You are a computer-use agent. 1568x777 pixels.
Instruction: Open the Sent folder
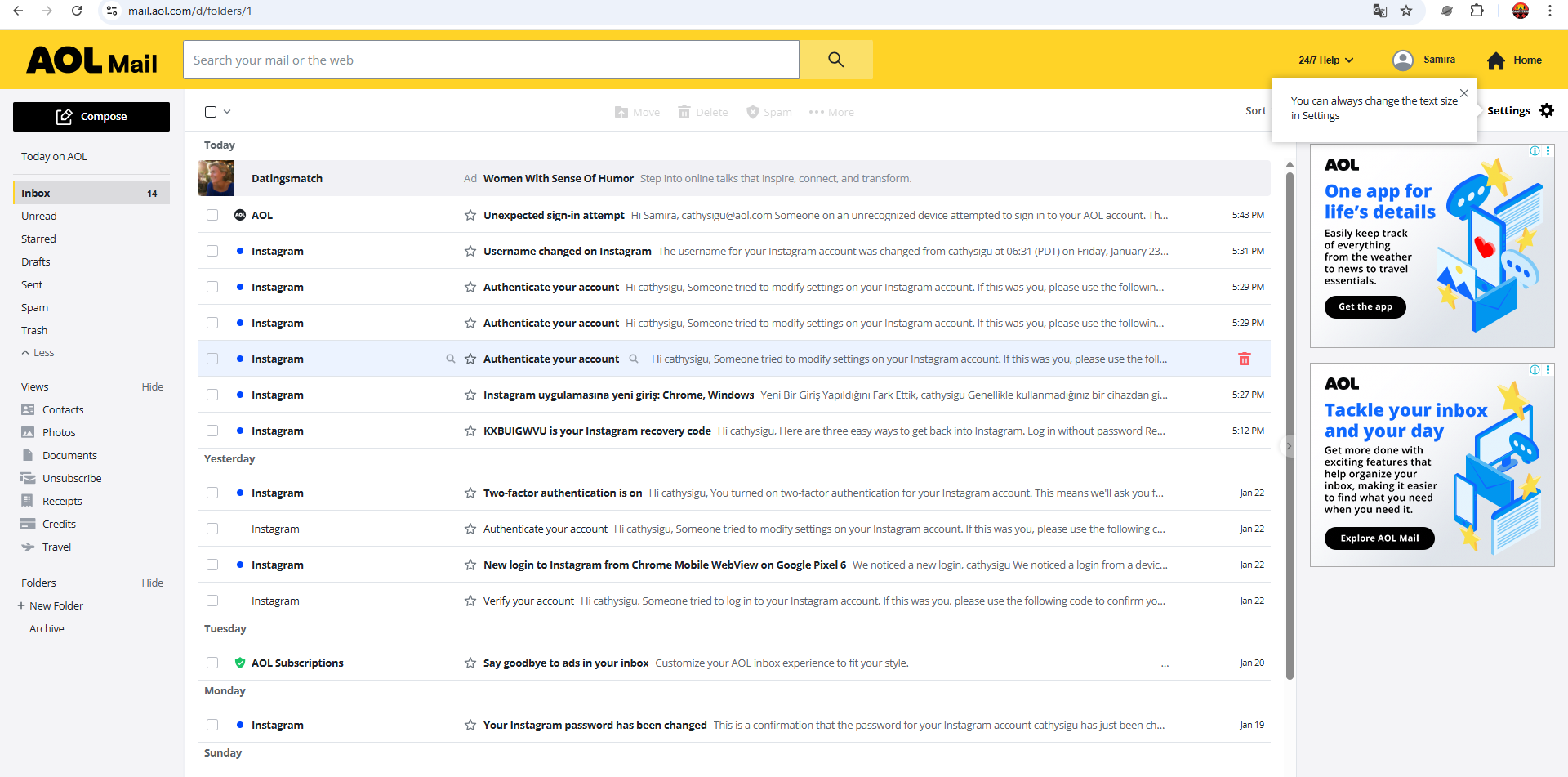[x=32, y=284]
